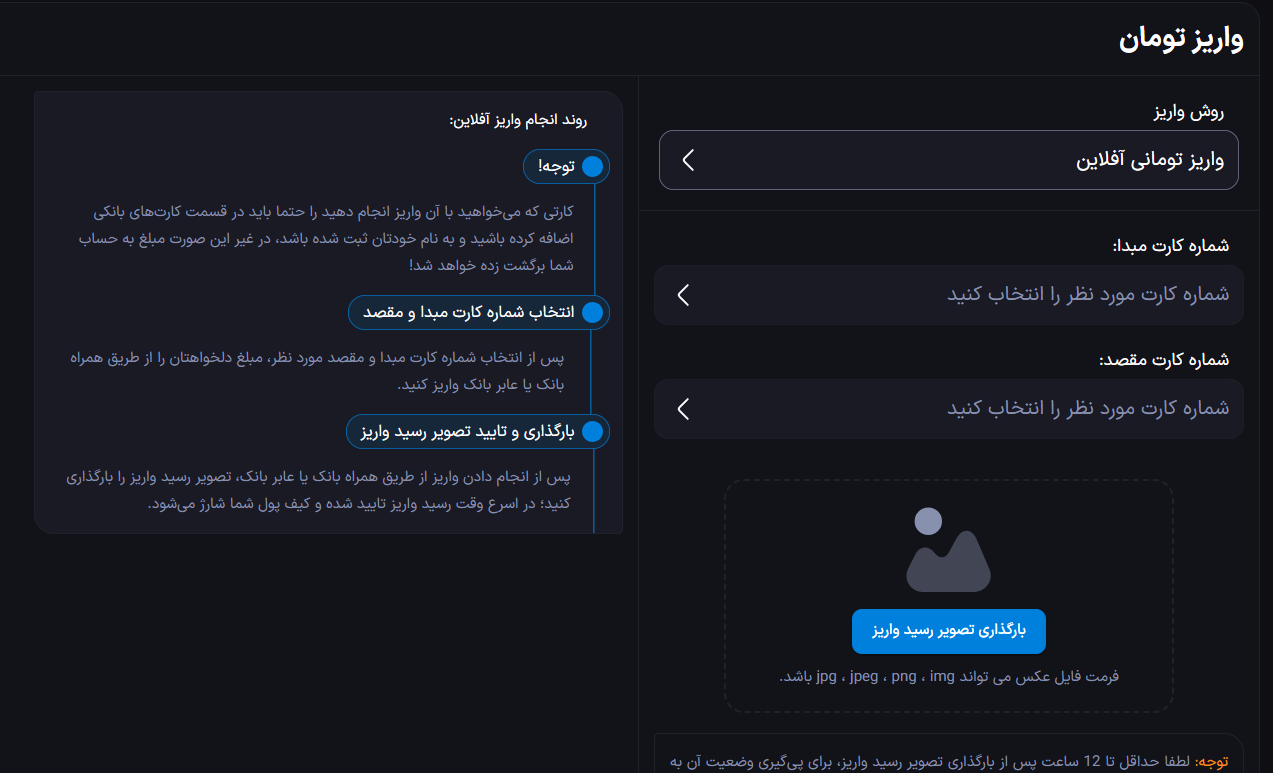Click the chevron in the واریز تومانی آفلاین field

pos(688,160)
